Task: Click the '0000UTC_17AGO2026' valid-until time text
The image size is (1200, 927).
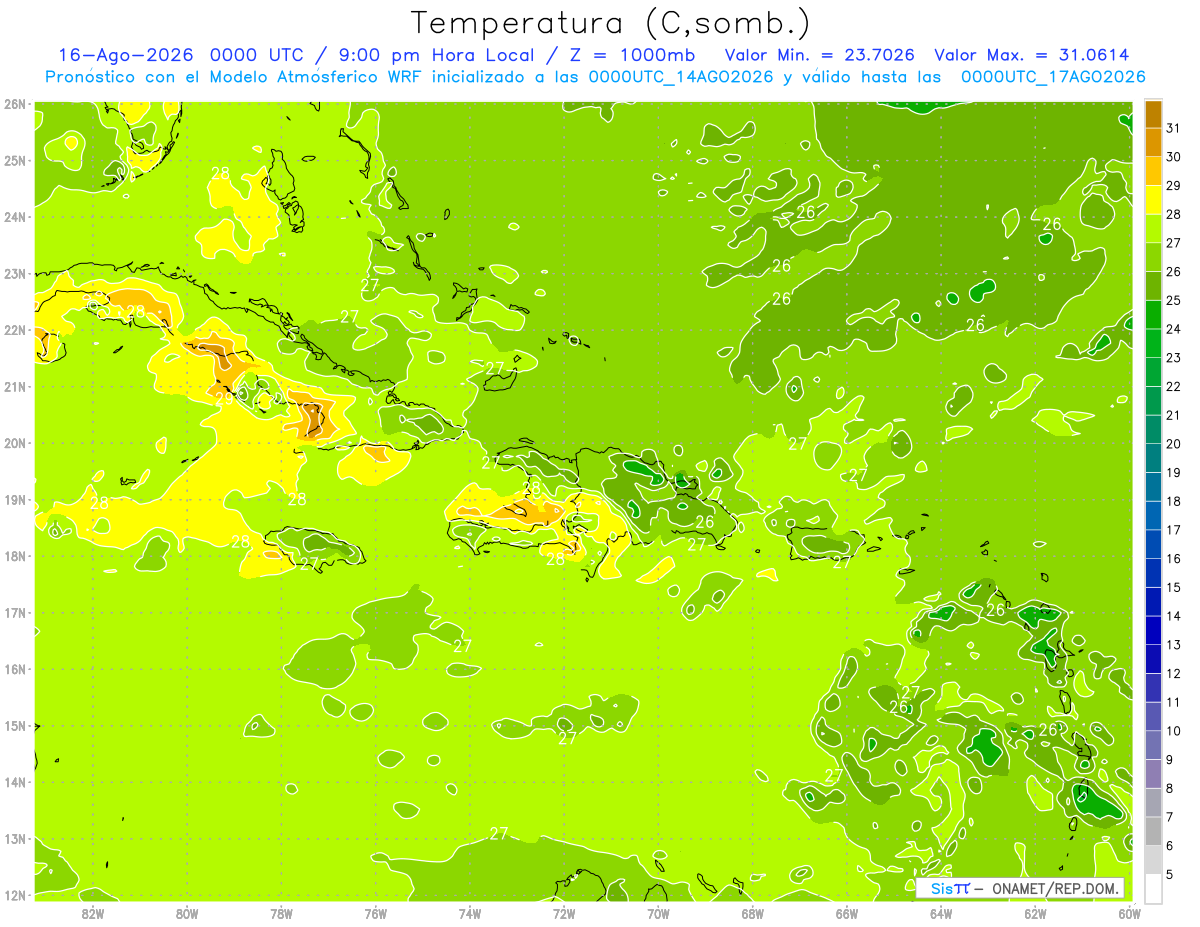Action: click(1052, 77)
